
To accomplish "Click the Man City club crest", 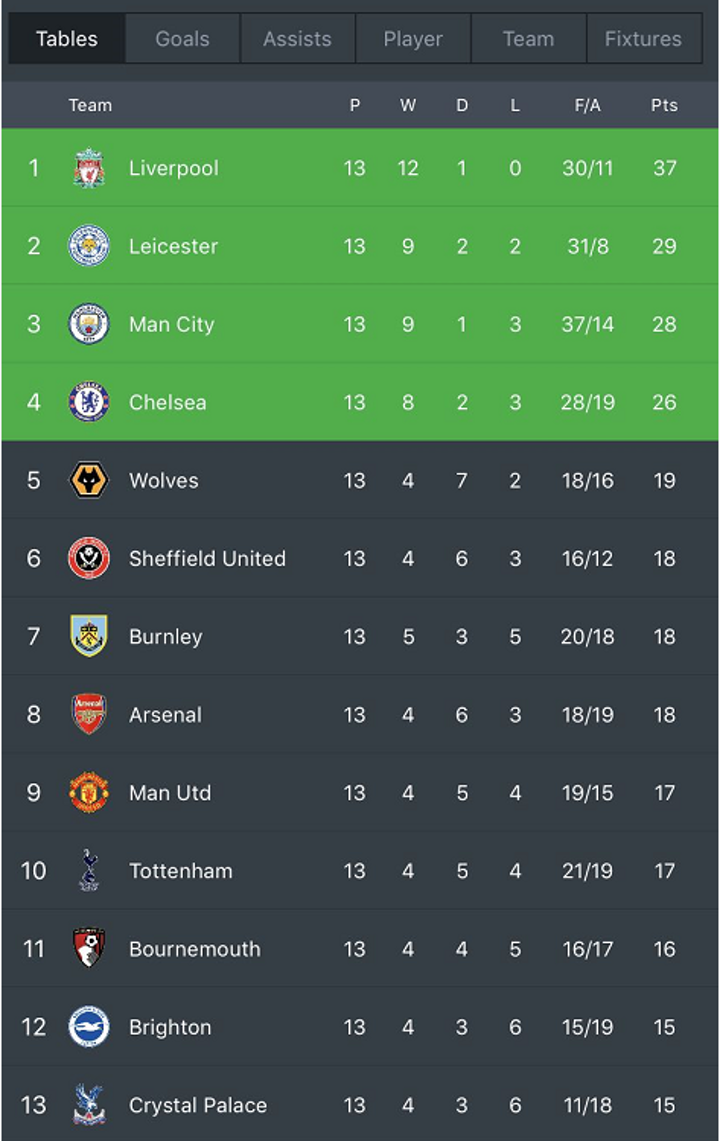I will coord(89,324).
